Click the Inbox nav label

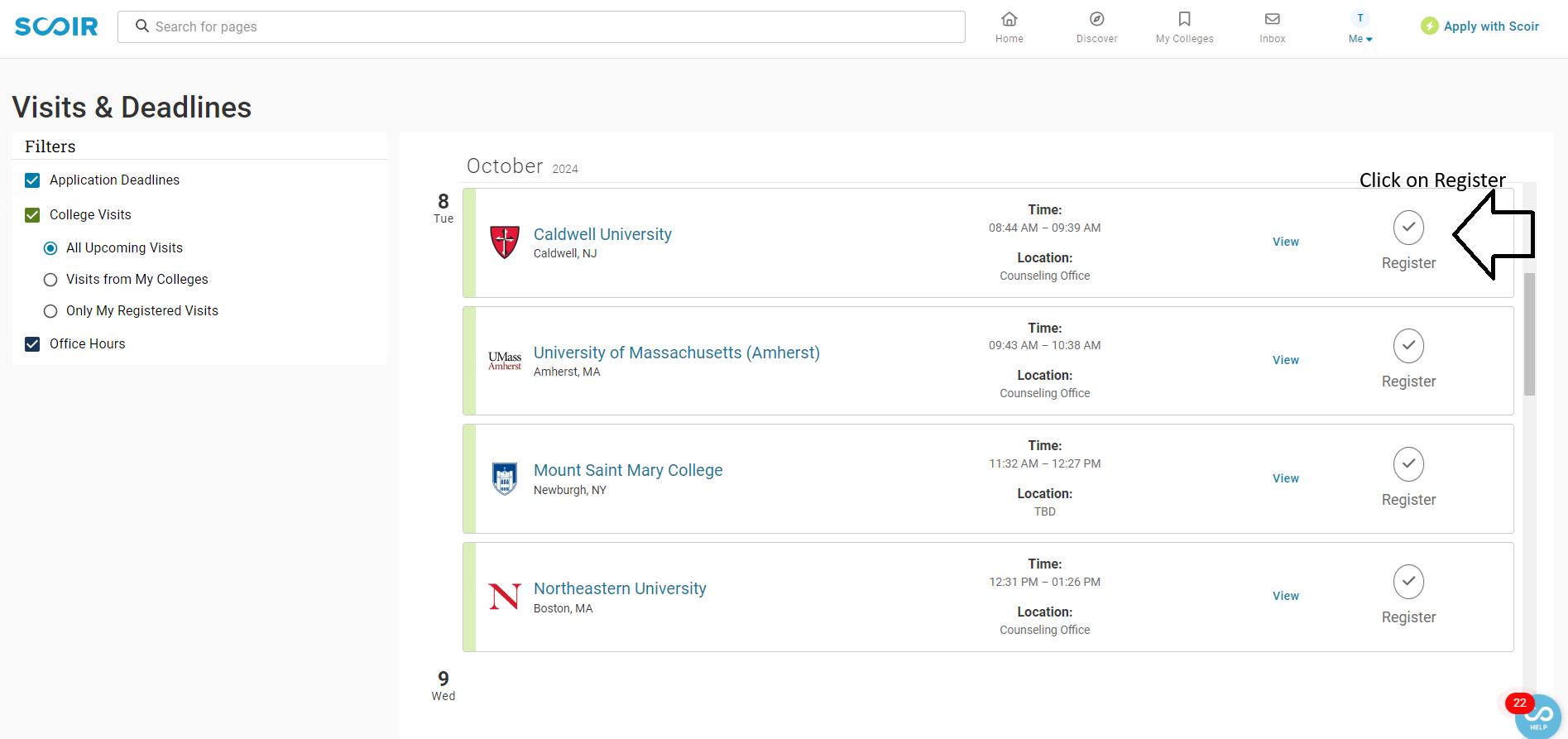[x=1273, y=39]
